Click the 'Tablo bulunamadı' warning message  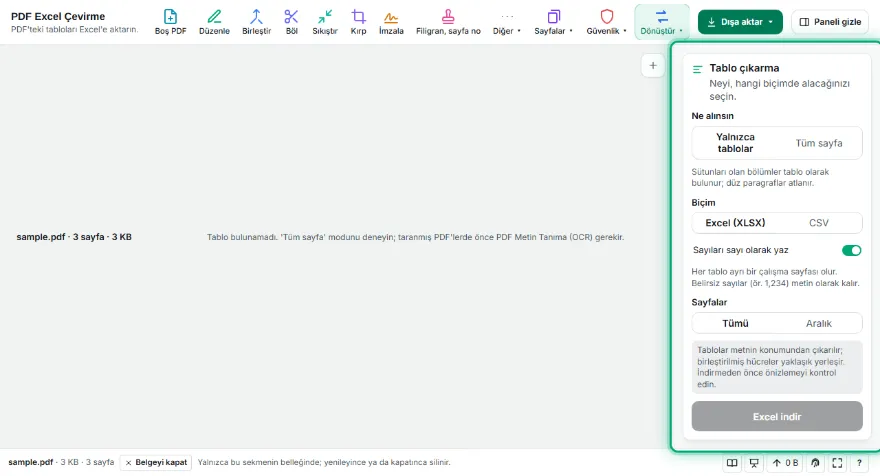[415, 237]
